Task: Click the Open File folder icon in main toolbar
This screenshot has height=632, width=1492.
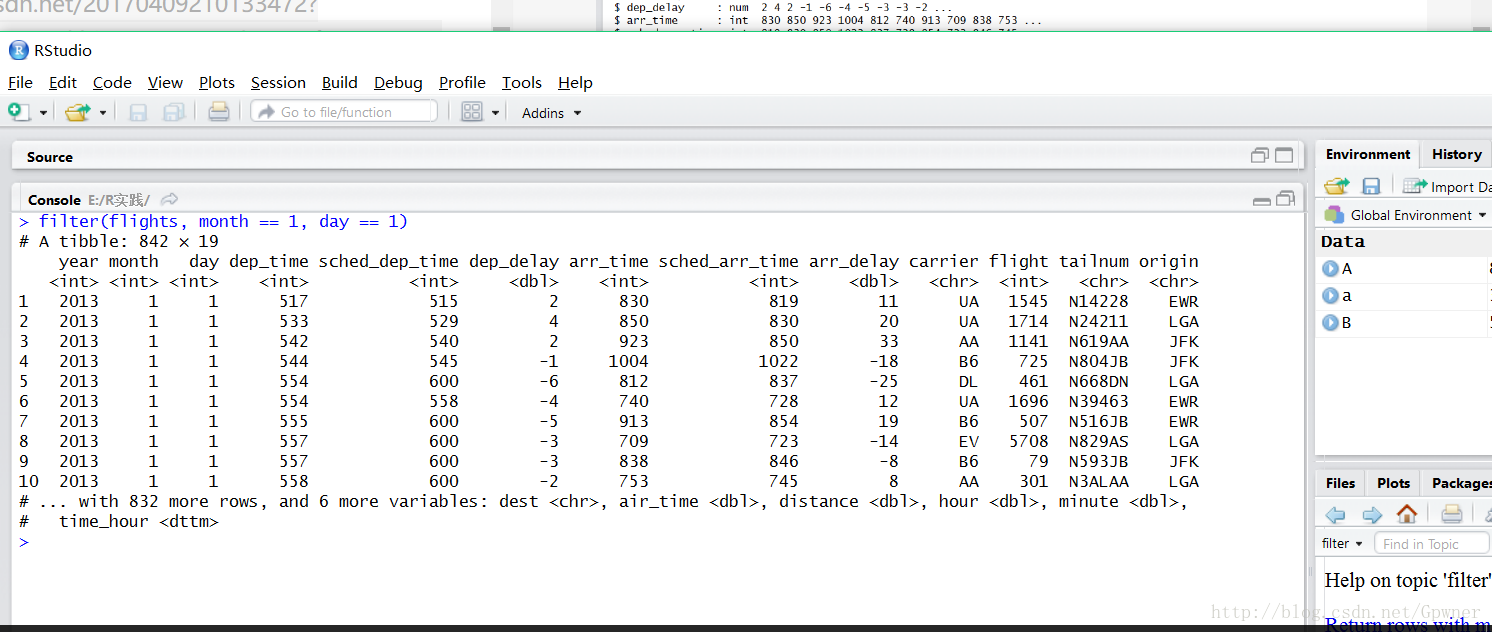Action: [x=77, y=112]
